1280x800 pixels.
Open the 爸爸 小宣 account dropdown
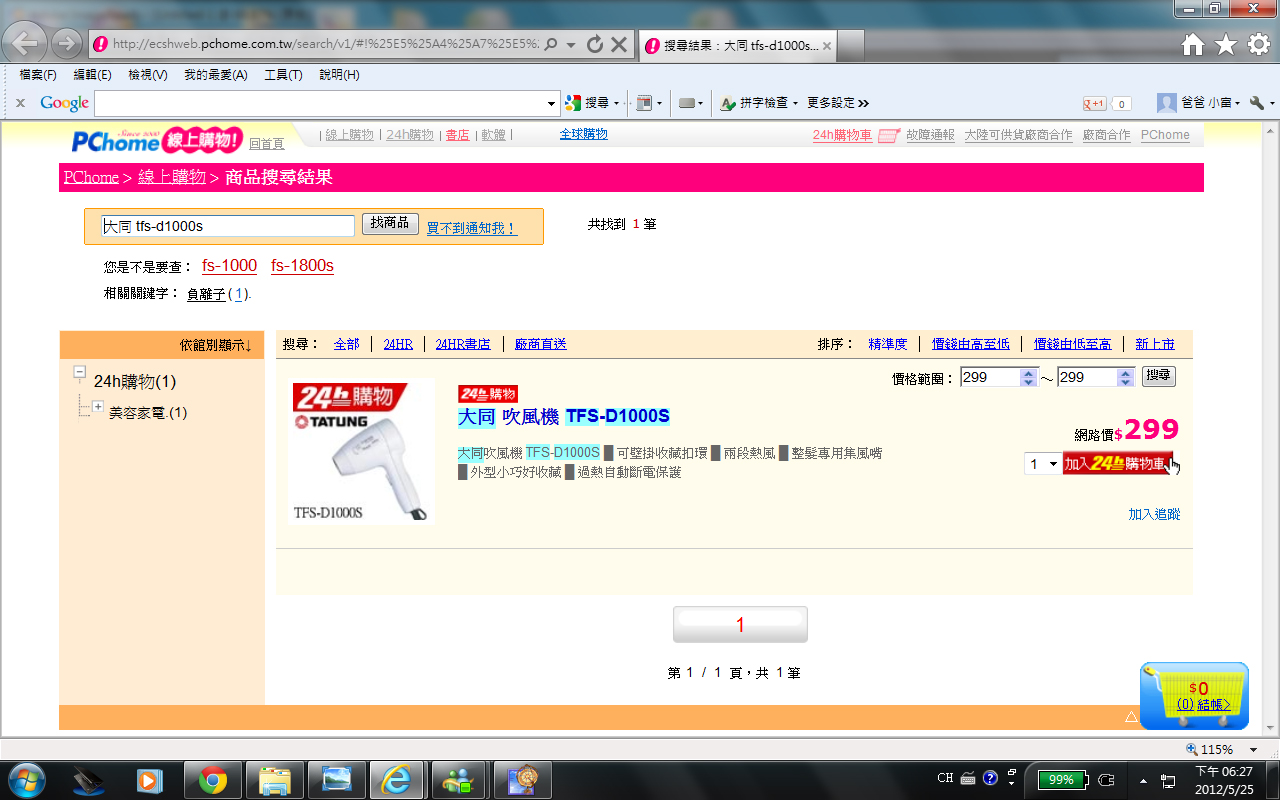[x=1199, y=103]
